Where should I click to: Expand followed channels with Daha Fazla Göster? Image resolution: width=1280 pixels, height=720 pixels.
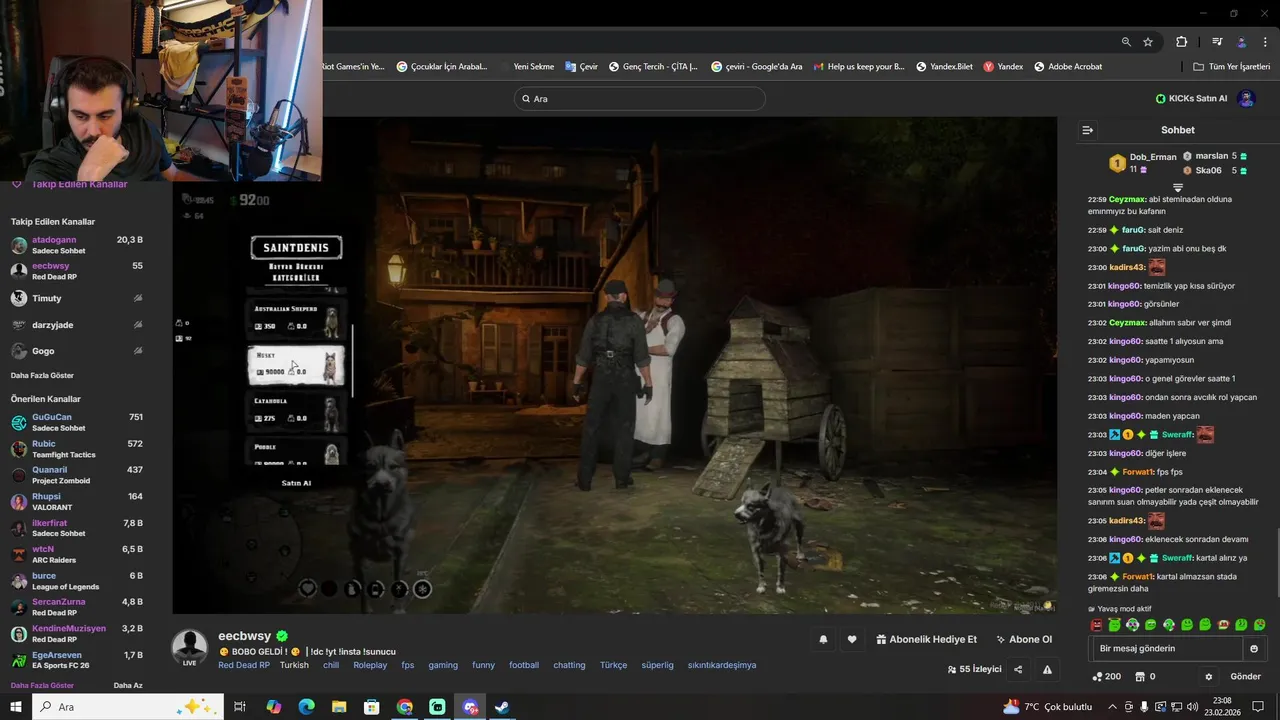42,375
